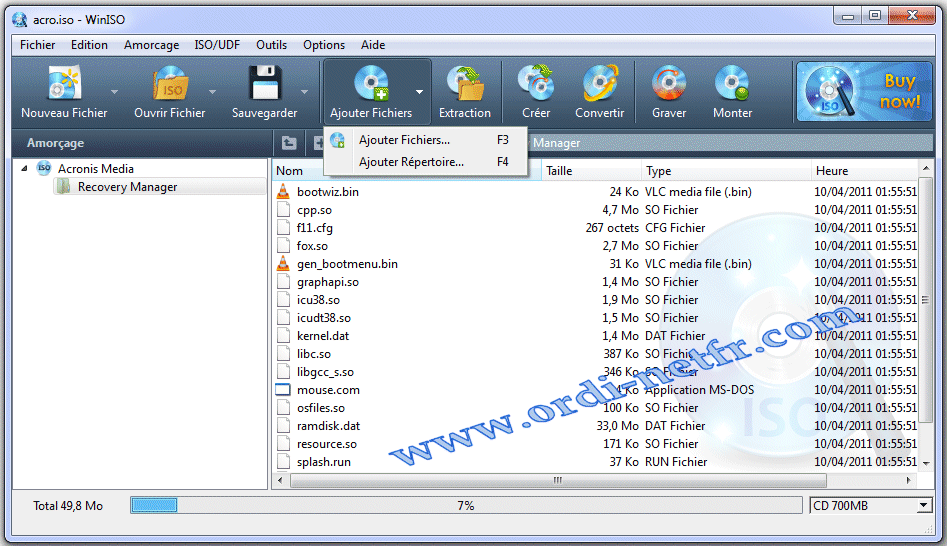
Task: Select the file icudt38.so
Action: [x=324, y=318]
